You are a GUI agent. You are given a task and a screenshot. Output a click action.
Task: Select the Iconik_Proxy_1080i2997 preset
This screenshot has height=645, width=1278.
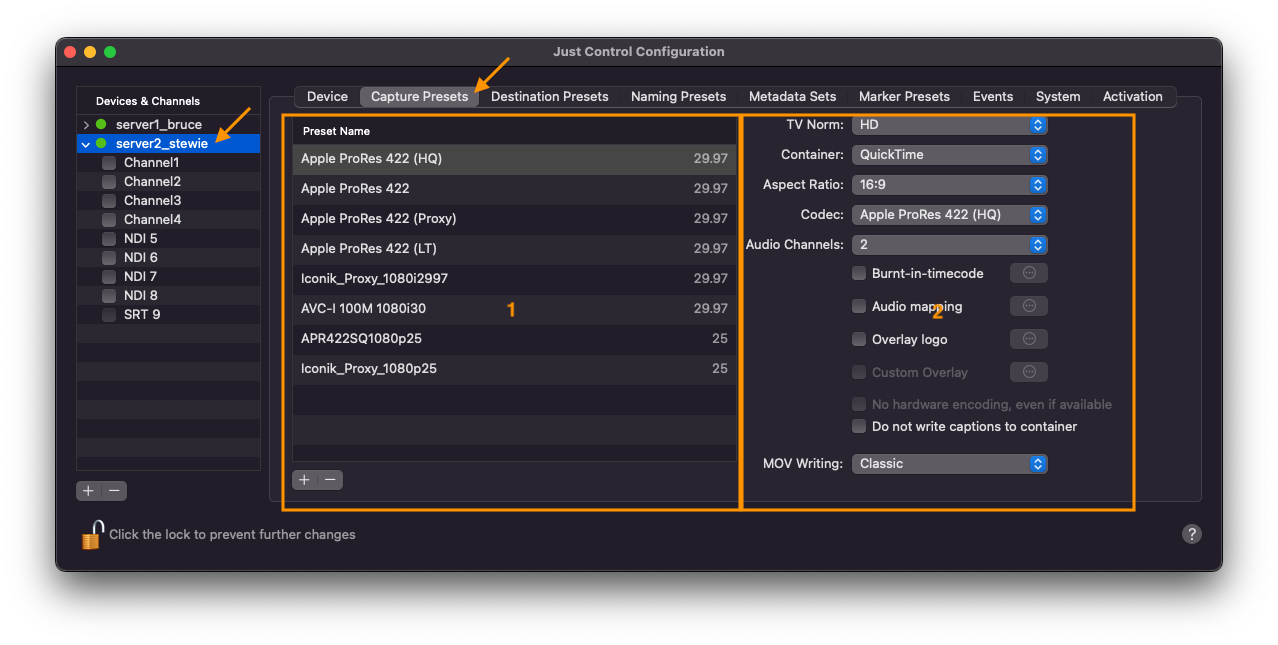coord(514,279)
